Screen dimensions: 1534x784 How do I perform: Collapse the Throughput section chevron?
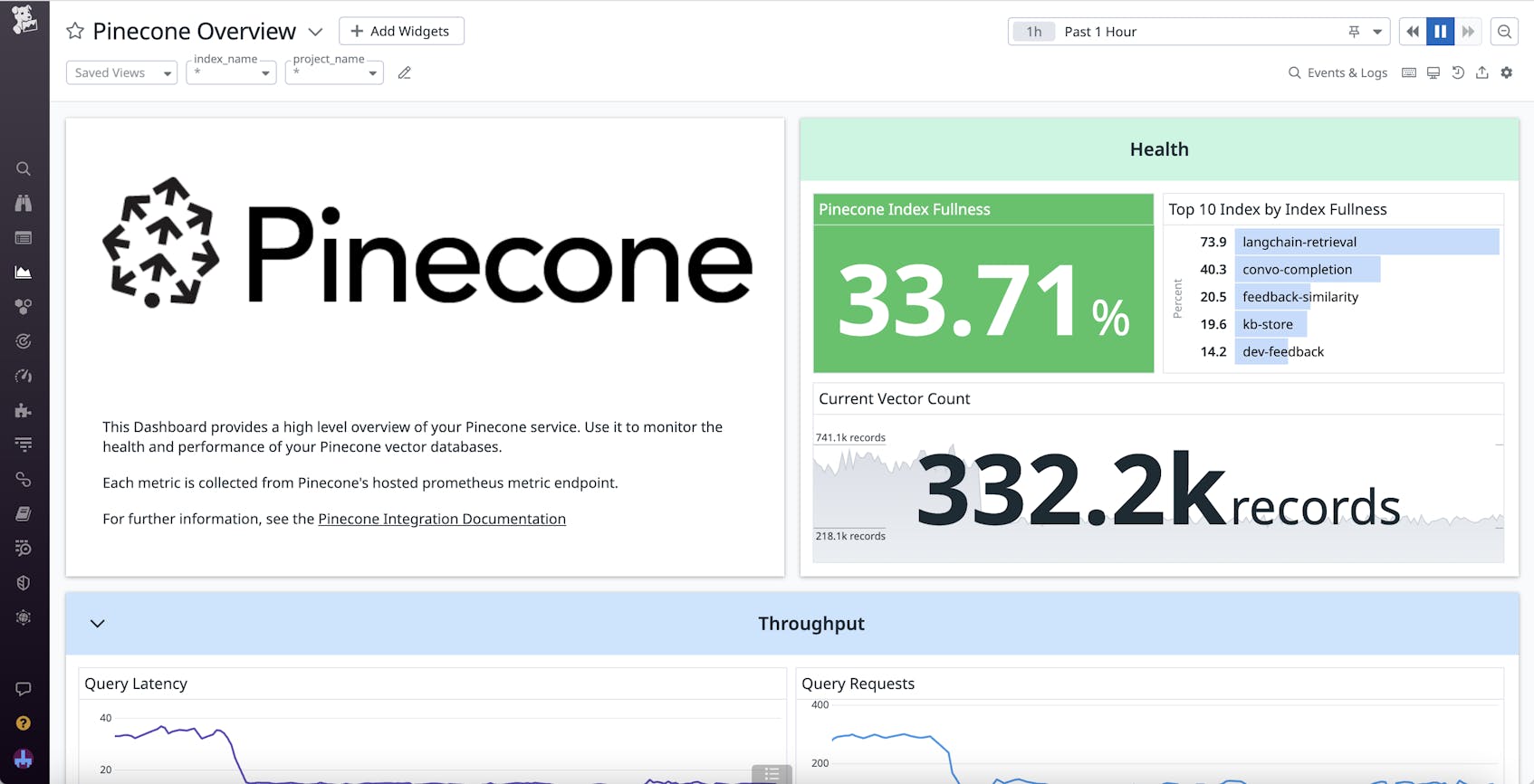point(98,624)
